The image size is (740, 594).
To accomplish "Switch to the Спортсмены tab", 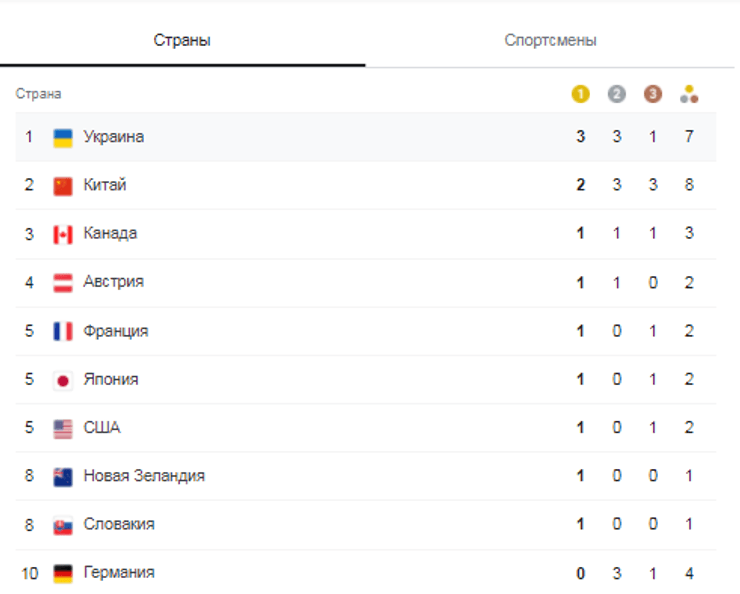I will click(551, 41).
